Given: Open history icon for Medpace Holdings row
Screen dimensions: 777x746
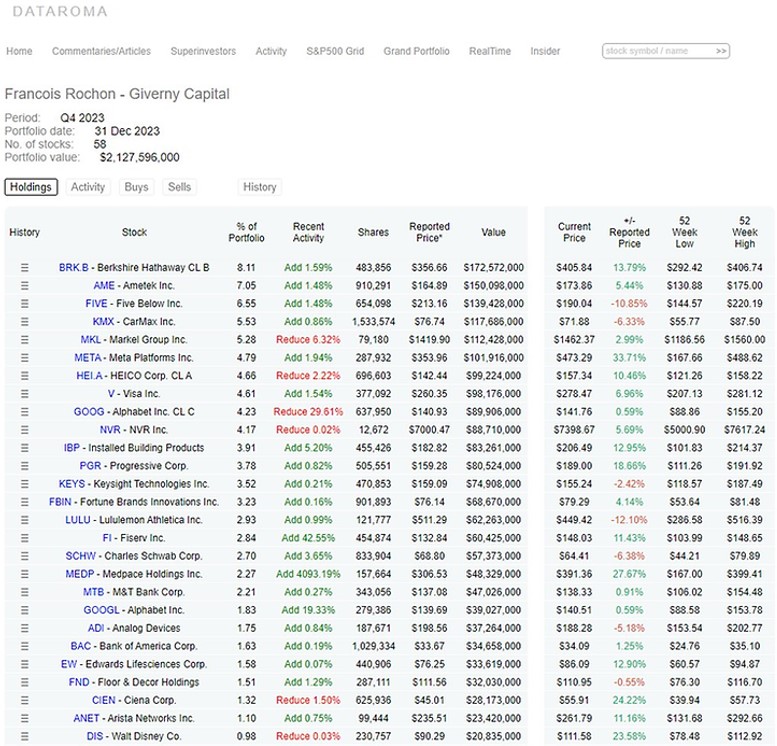Looking at the screenshot, I should pyautogui.click(x=24, y=574).
